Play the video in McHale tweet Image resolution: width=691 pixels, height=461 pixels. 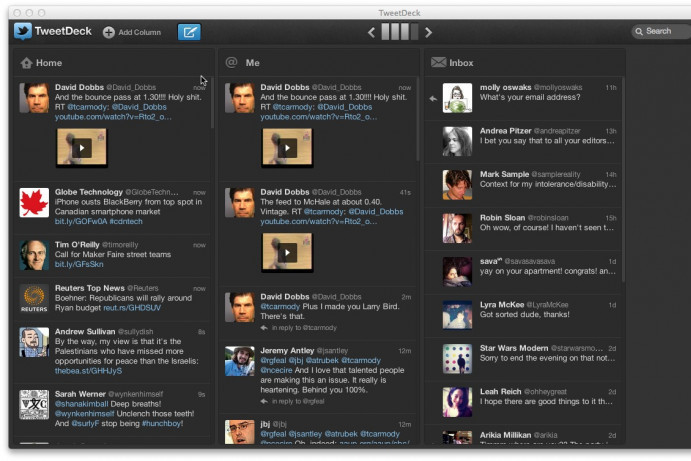point(287,252)
